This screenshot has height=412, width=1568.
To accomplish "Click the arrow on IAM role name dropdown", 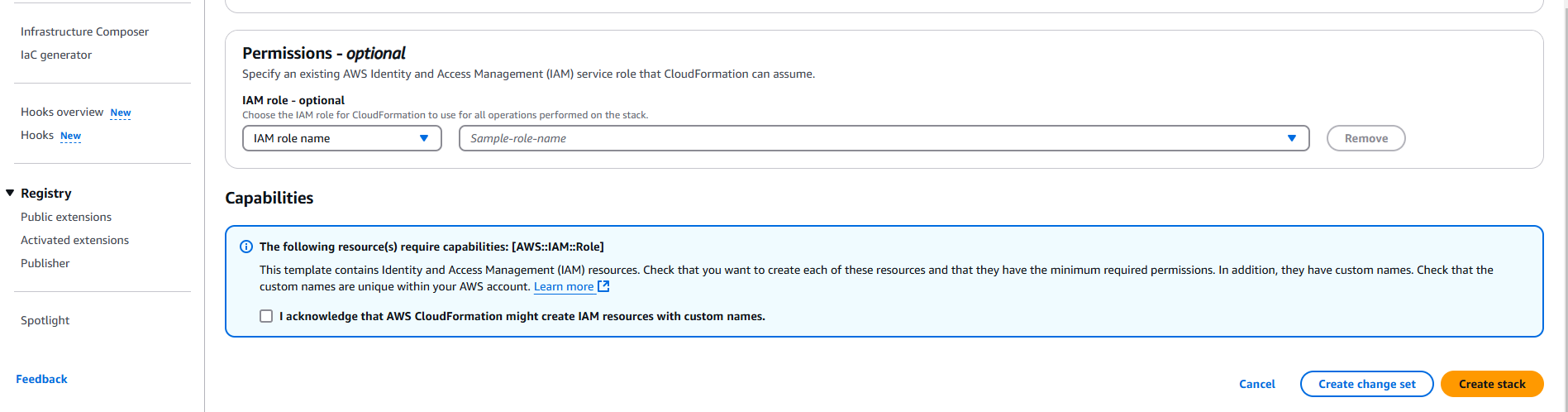I will click(x=424, y=138).
